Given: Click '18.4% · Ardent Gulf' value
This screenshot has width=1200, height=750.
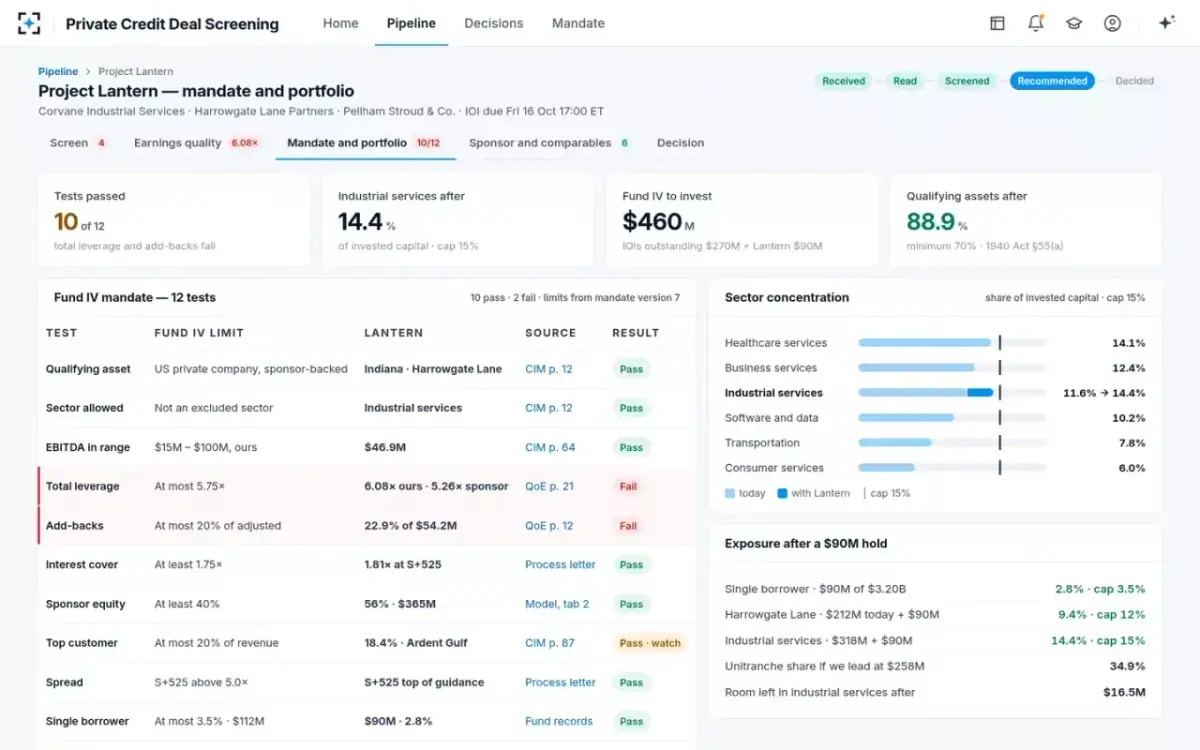Looking at the screenshot, I should coord(416,643).
